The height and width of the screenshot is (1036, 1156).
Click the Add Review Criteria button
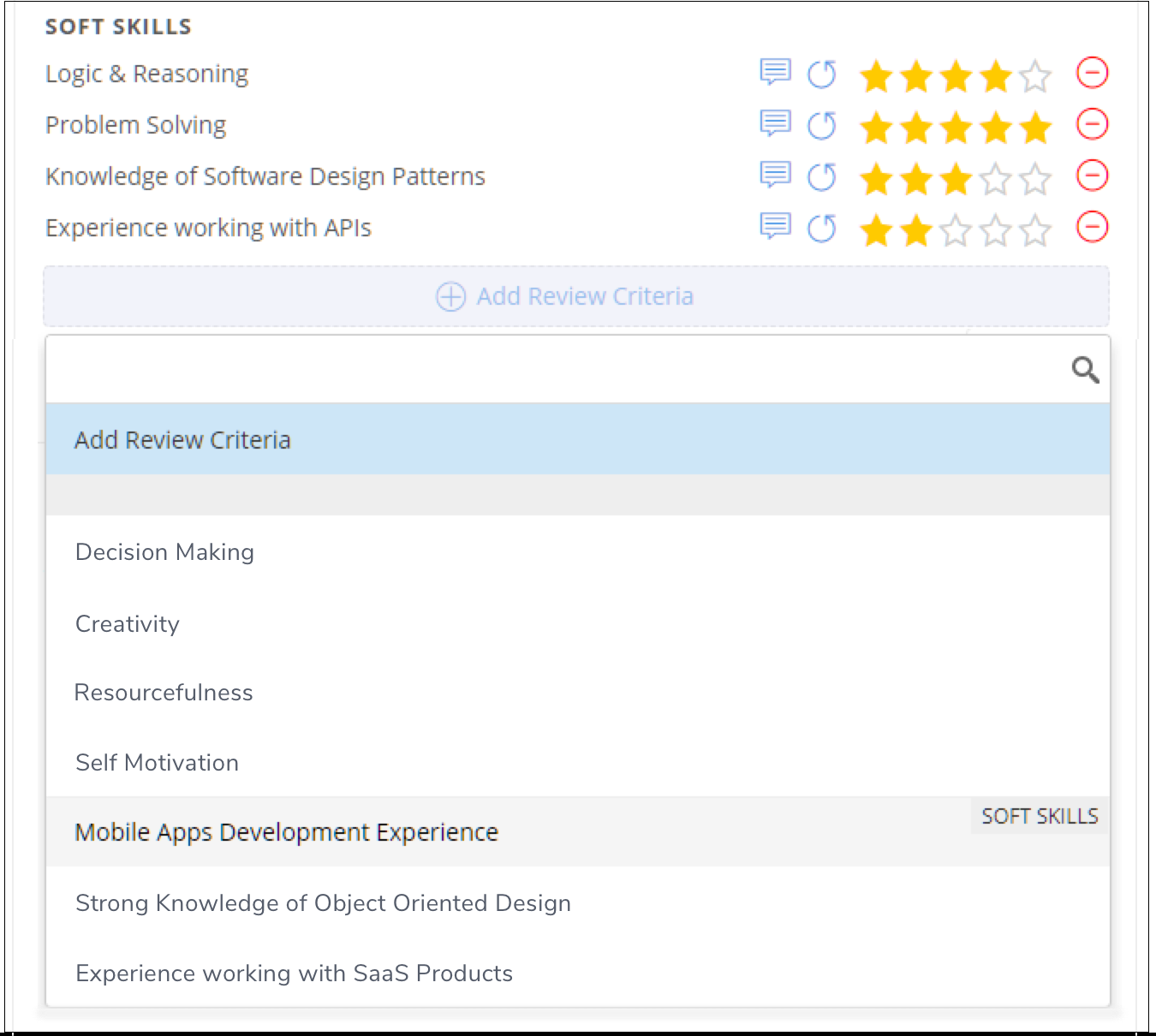tap(576, 296)
